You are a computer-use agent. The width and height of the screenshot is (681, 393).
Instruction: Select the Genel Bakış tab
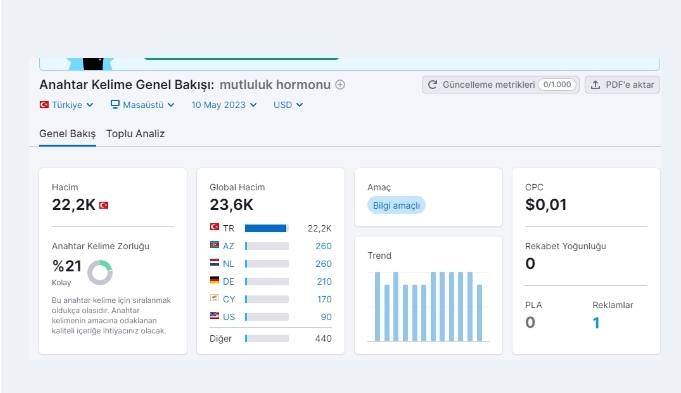(x=67, y=134)
